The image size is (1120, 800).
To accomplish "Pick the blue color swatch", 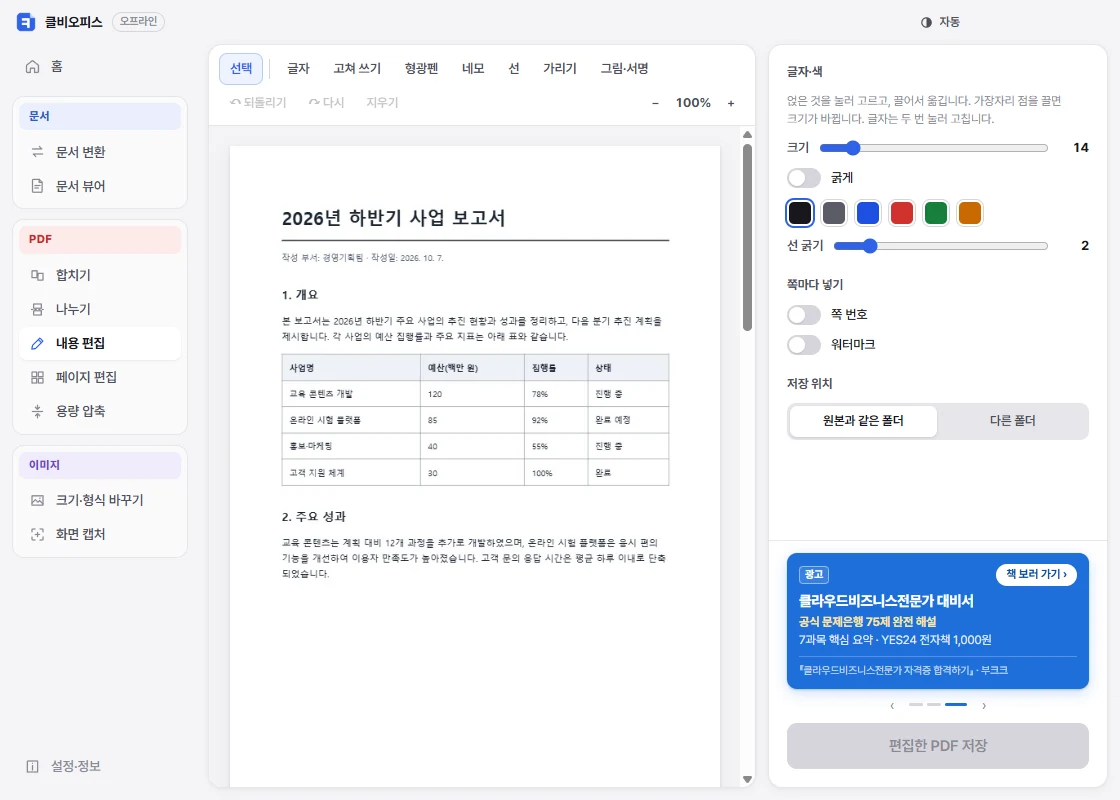I will pos(868,213).
